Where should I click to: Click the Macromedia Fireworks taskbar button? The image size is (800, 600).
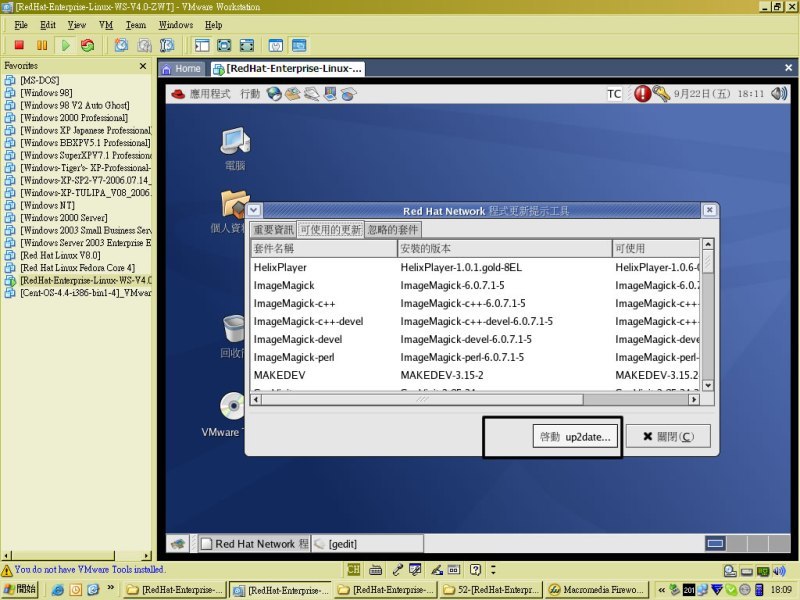597,590
